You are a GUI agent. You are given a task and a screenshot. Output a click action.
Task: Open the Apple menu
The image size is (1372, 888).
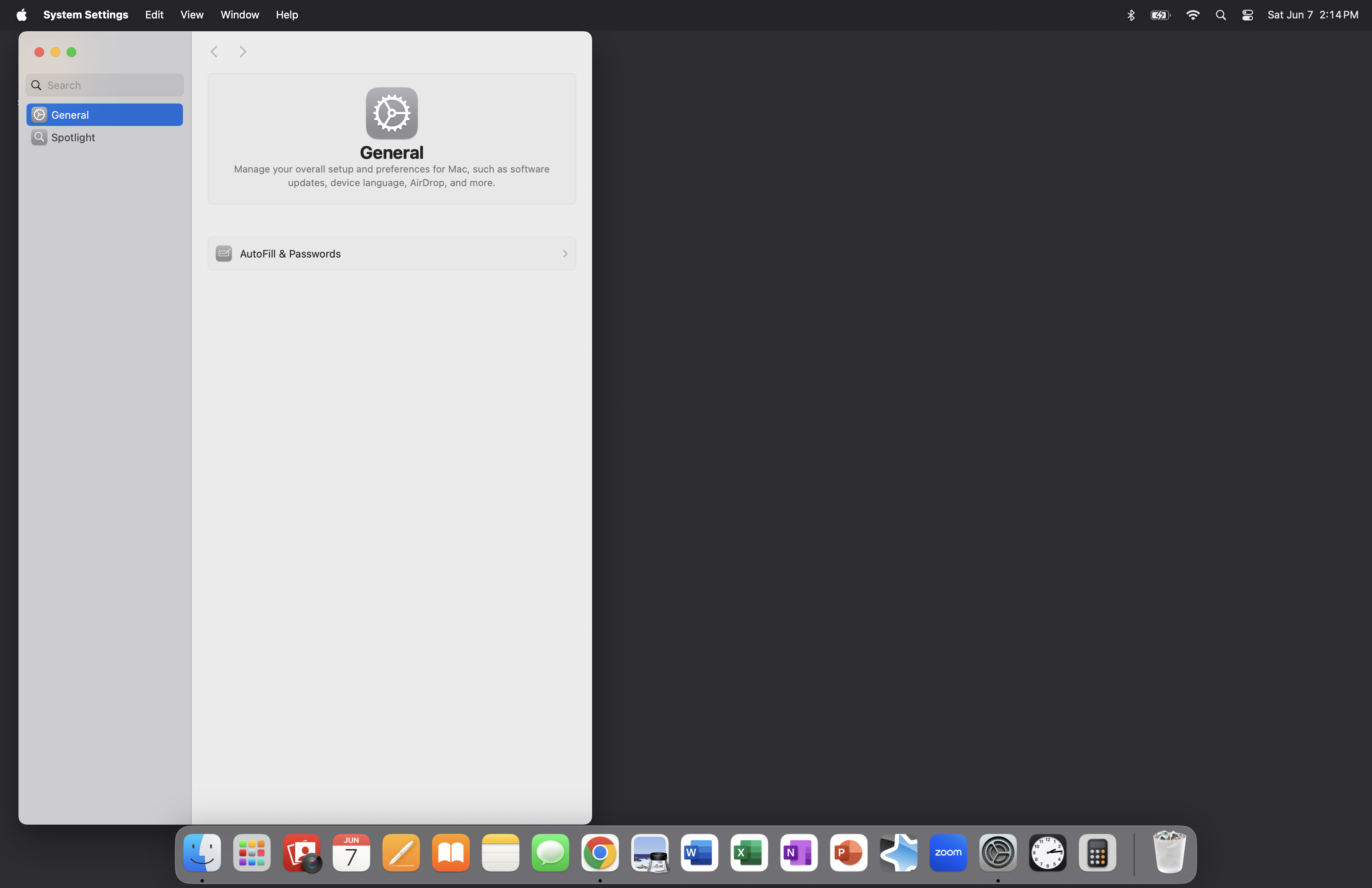pyautogui.click(x=21, y=15)
